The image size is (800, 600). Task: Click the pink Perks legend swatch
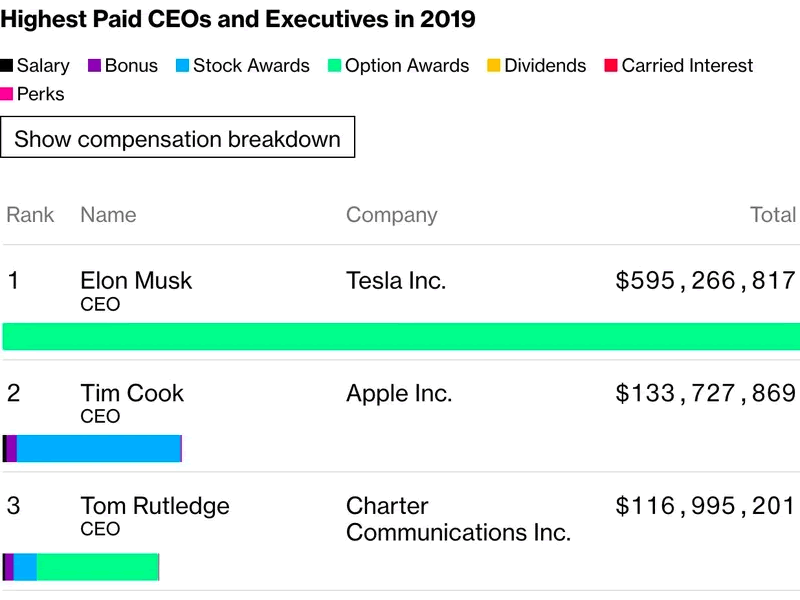7,94
